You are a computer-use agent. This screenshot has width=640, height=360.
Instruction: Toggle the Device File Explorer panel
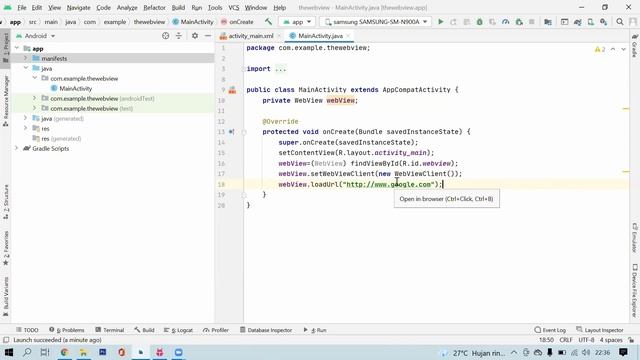(635, 291)
